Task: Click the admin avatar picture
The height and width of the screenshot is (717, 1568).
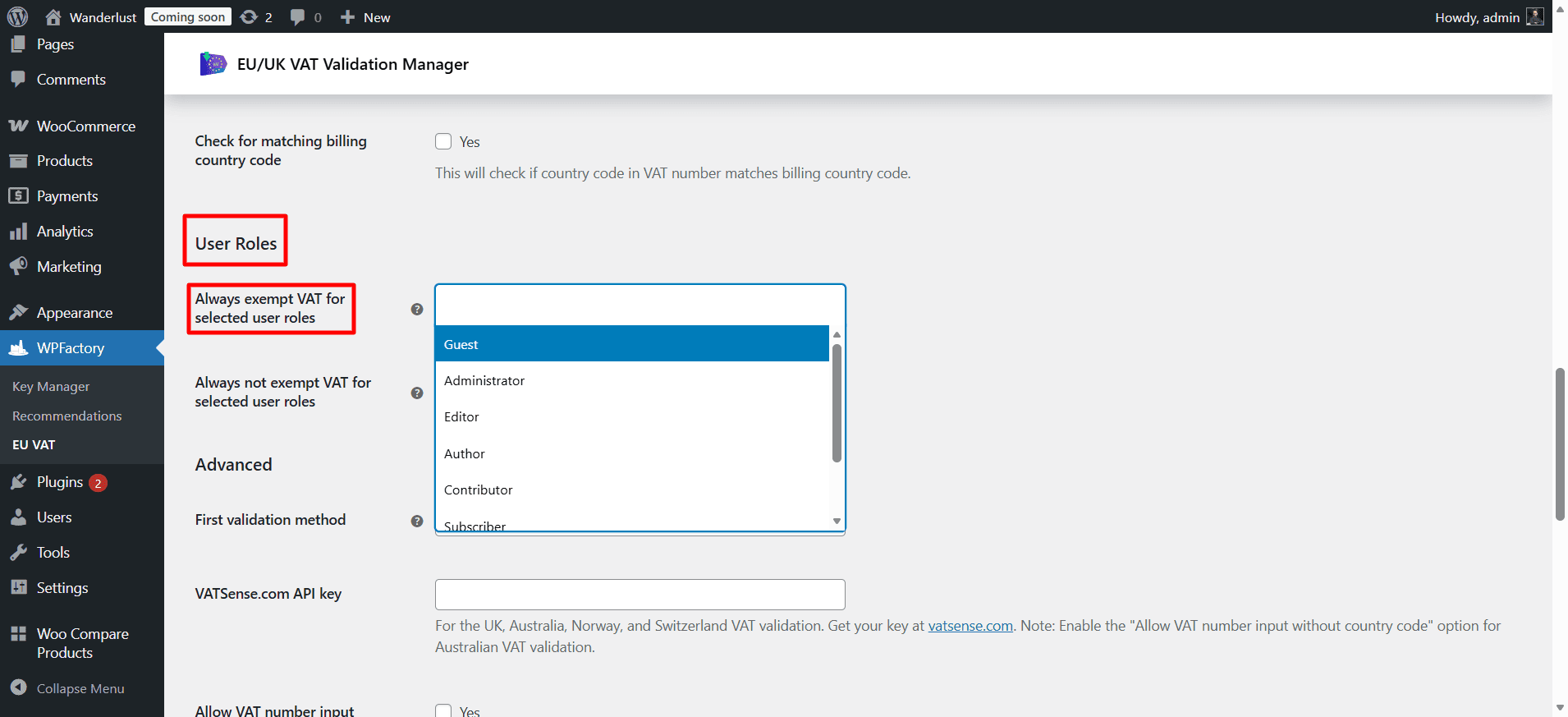Action: pos(1534,16)
